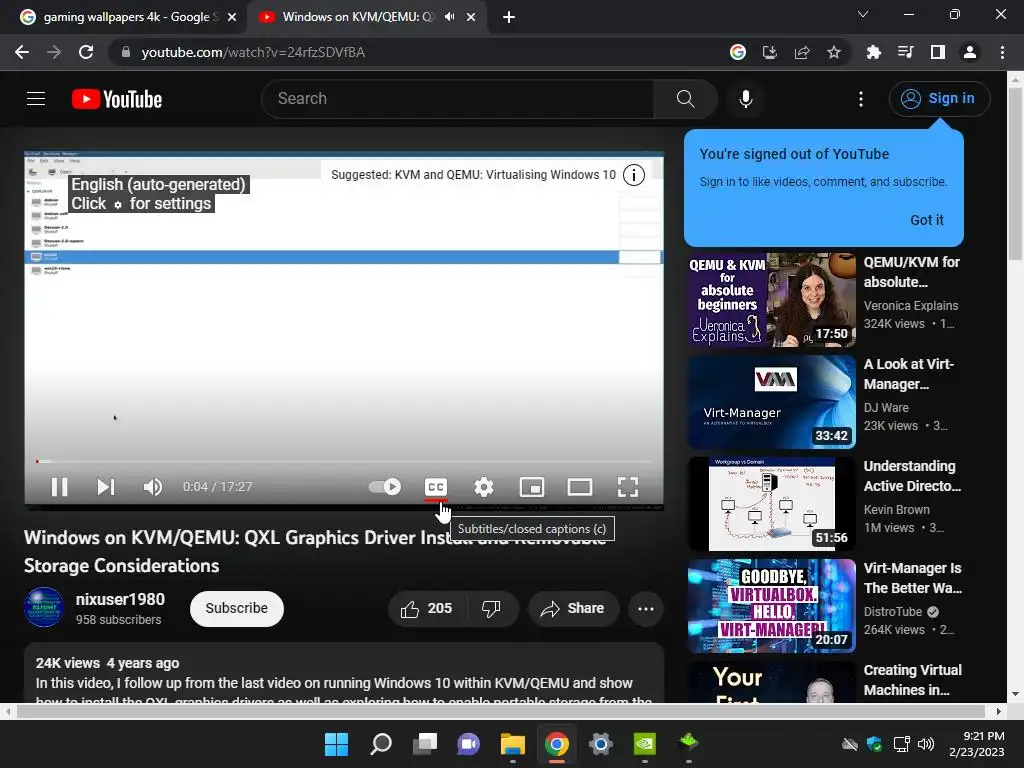Skip to the next video

click(x=106, y=487)
